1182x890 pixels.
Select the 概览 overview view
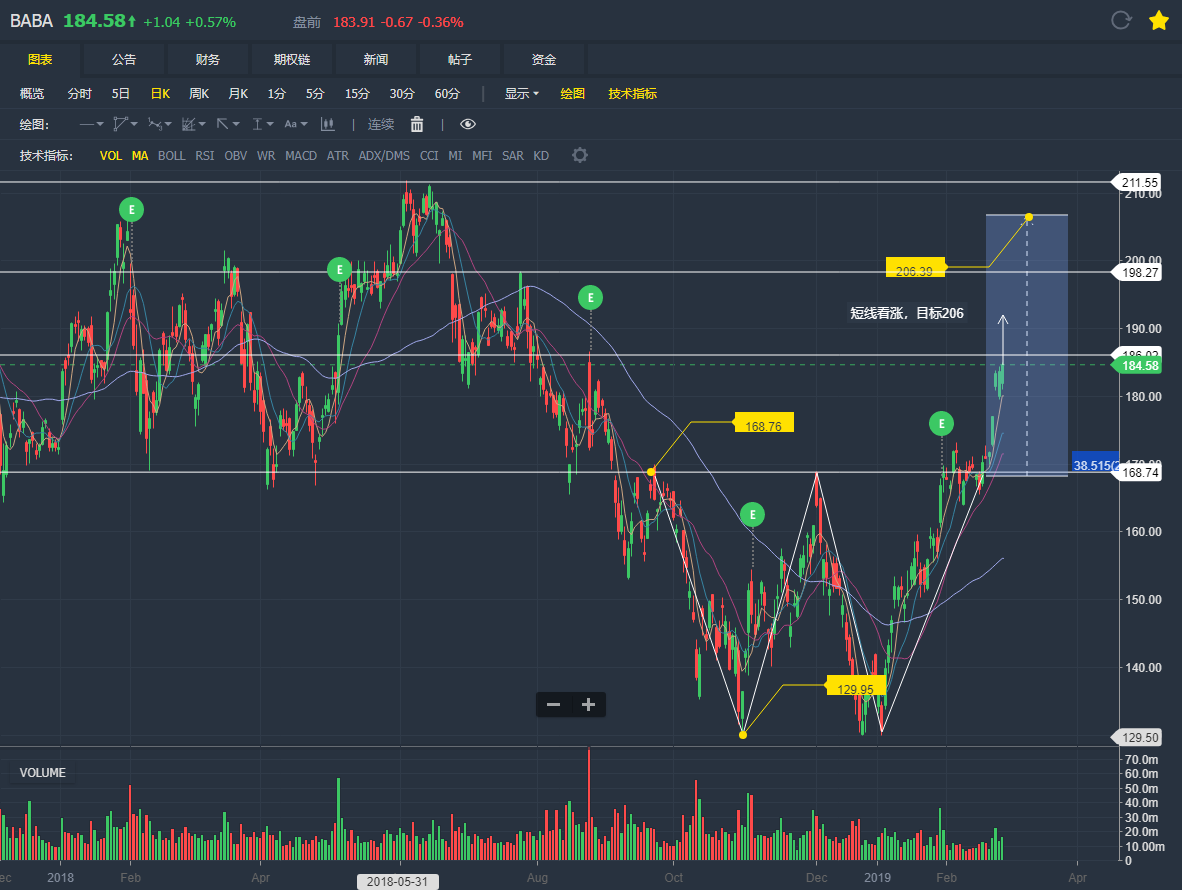click(x=32, y=93)
